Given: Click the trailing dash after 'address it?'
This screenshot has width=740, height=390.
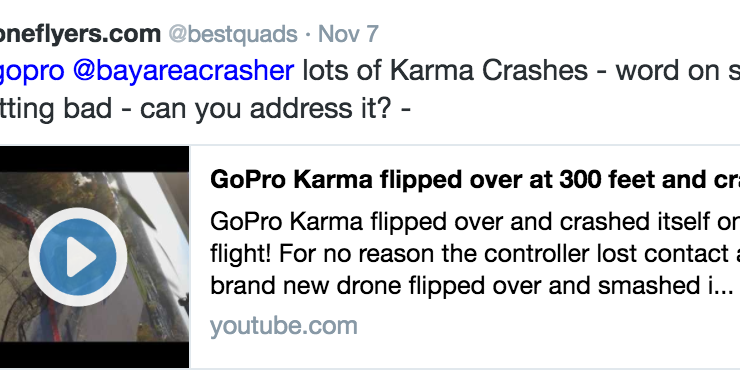Looking at the screenshot, I should (405, 110).
